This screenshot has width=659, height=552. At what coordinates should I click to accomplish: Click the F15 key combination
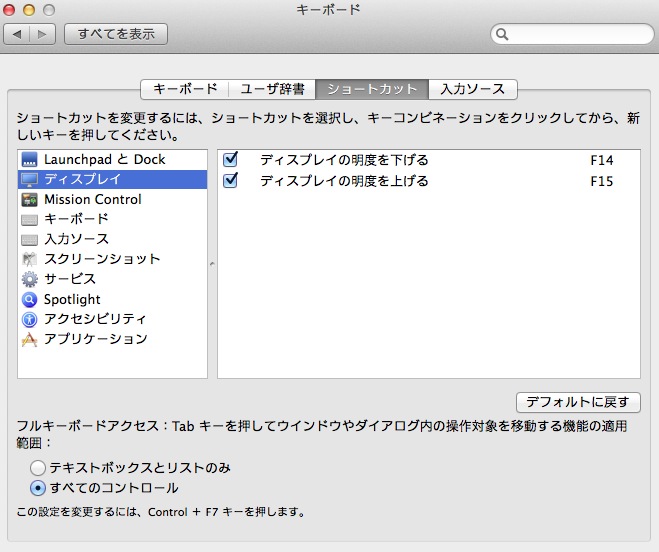(601, 181)
